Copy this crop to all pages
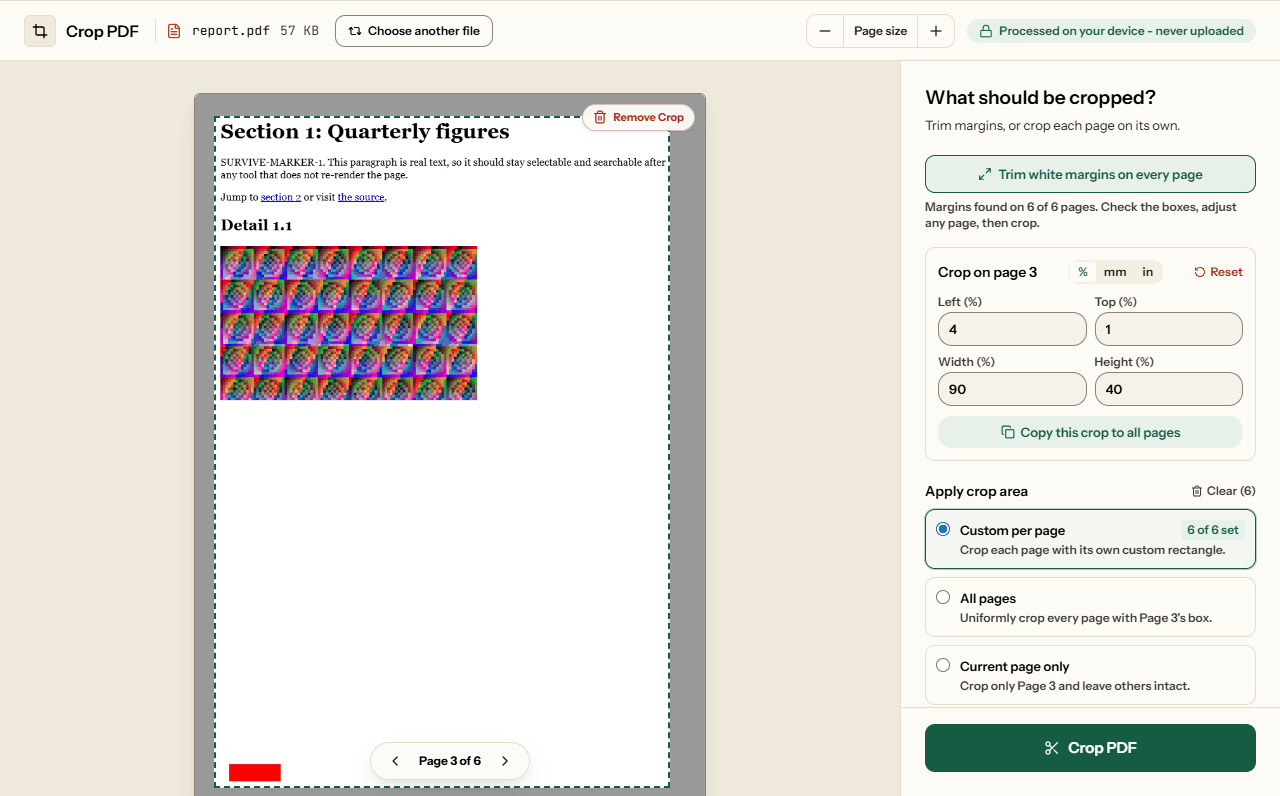Image resolution: width=1280 pixels, height=796 pixels. [1090, 432]
